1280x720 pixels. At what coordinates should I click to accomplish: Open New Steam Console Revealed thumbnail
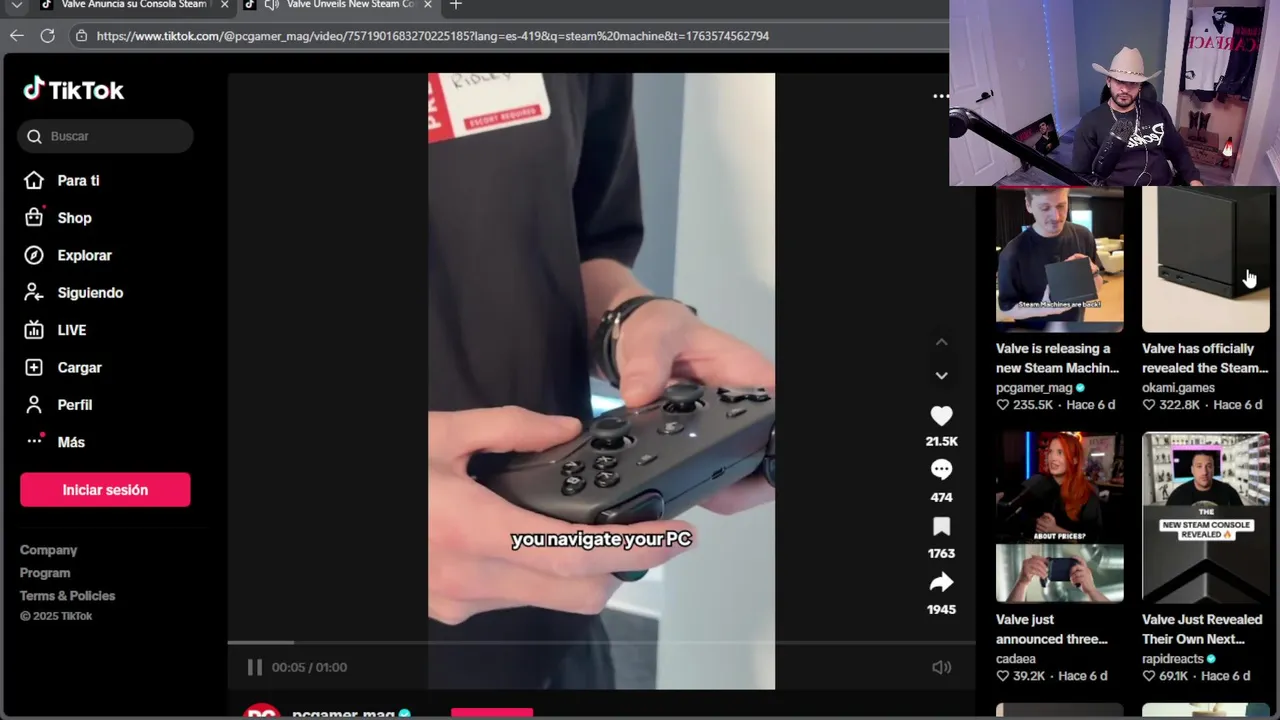(x=1205, y=517)
